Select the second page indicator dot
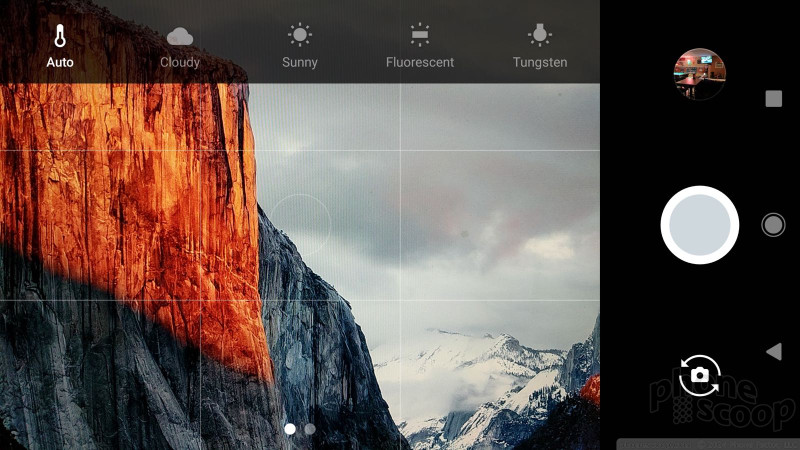 pos(310,429)
